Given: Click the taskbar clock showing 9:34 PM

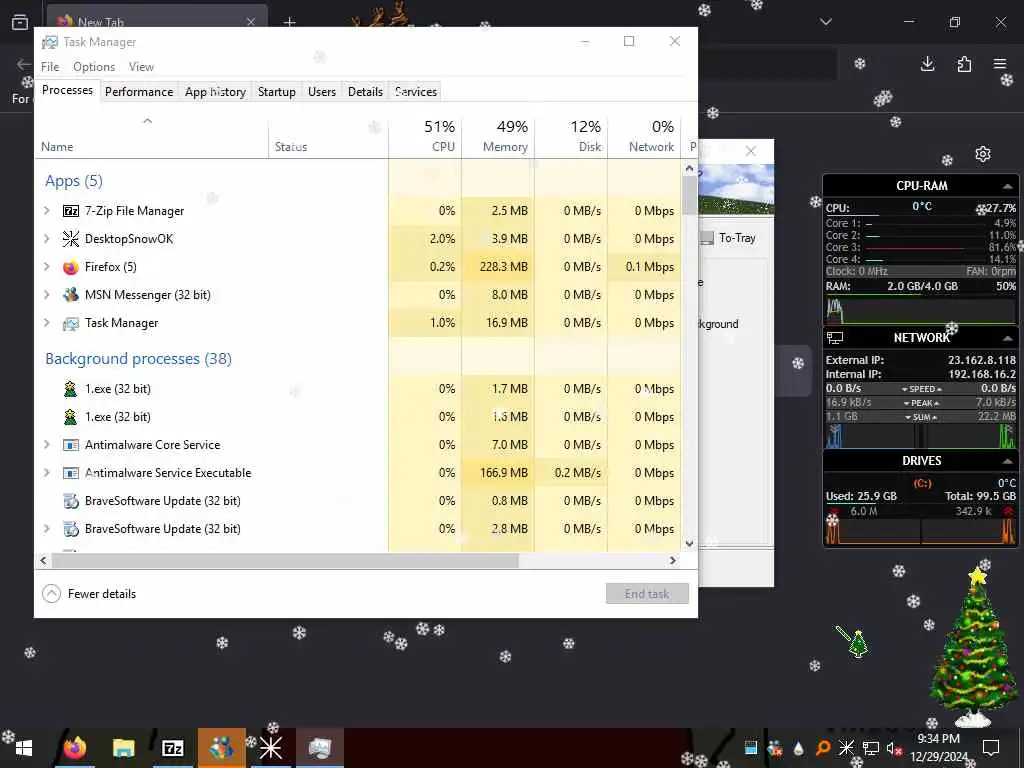Looking at the screenshot, I should pyautogui.click(x=939, y=748).
